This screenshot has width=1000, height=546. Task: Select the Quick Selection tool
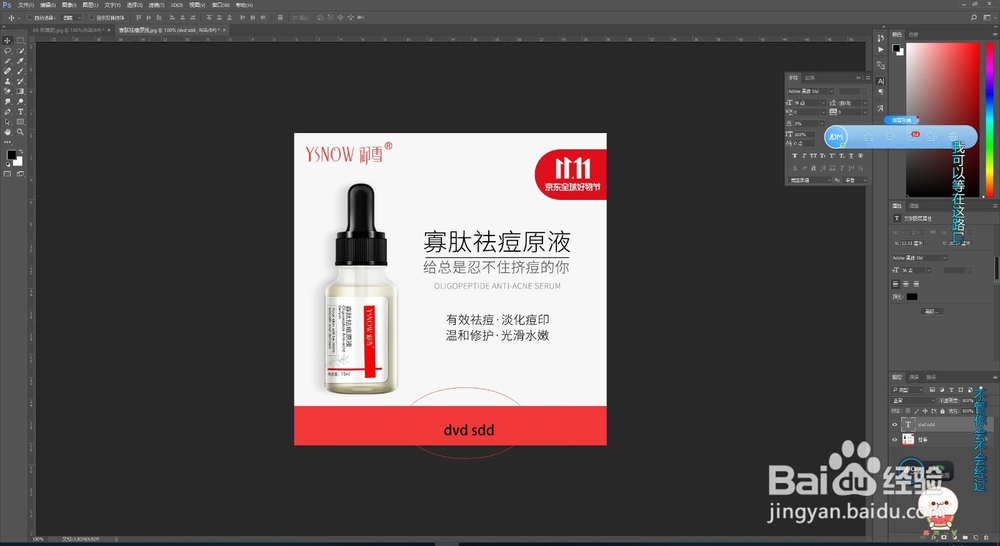(x=20, y=51)
